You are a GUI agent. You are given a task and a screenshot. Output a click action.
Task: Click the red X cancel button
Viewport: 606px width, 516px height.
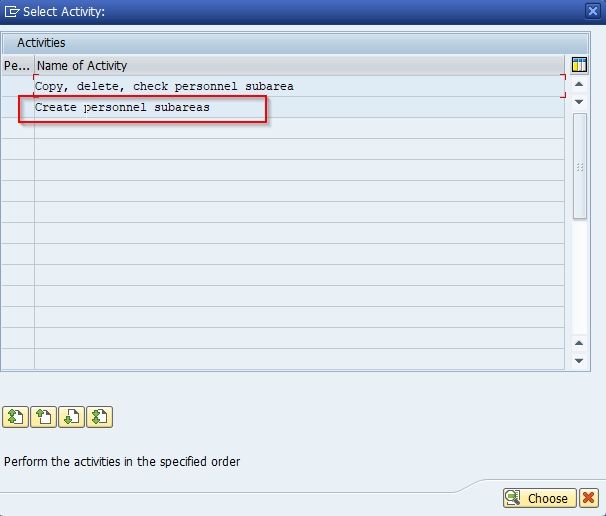coord(589,498)
